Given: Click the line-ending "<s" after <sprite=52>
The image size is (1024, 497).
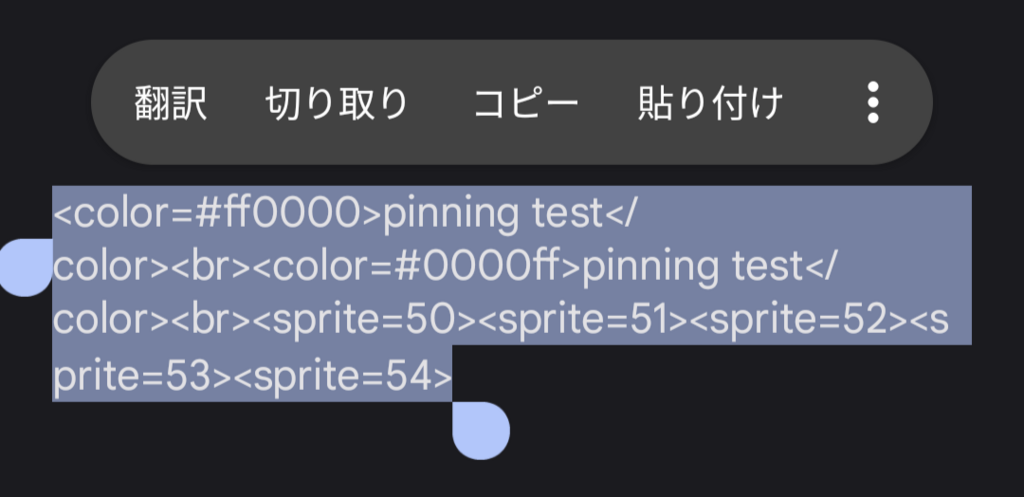Looking at the screenshot, I should [947, 321].
